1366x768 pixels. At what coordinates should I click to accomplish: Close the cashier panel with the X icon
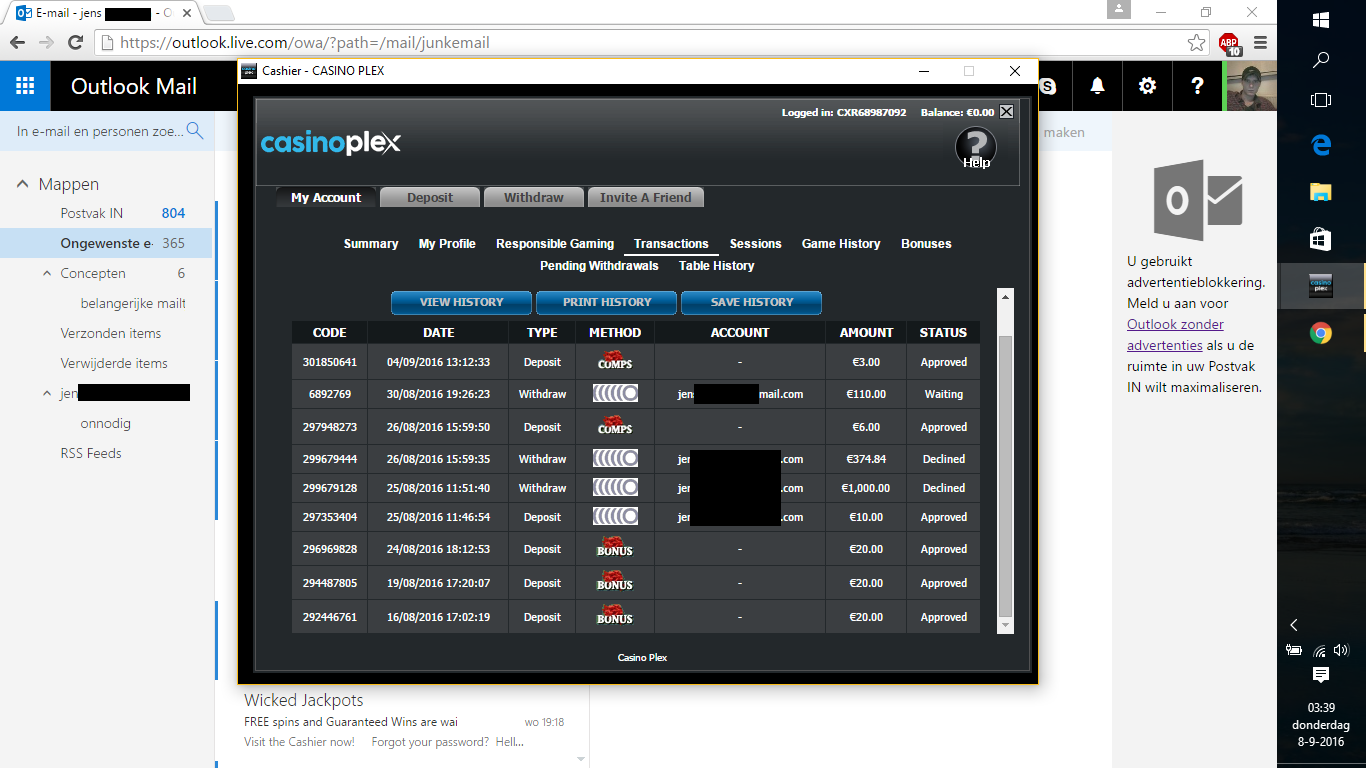click(1006, 112)
